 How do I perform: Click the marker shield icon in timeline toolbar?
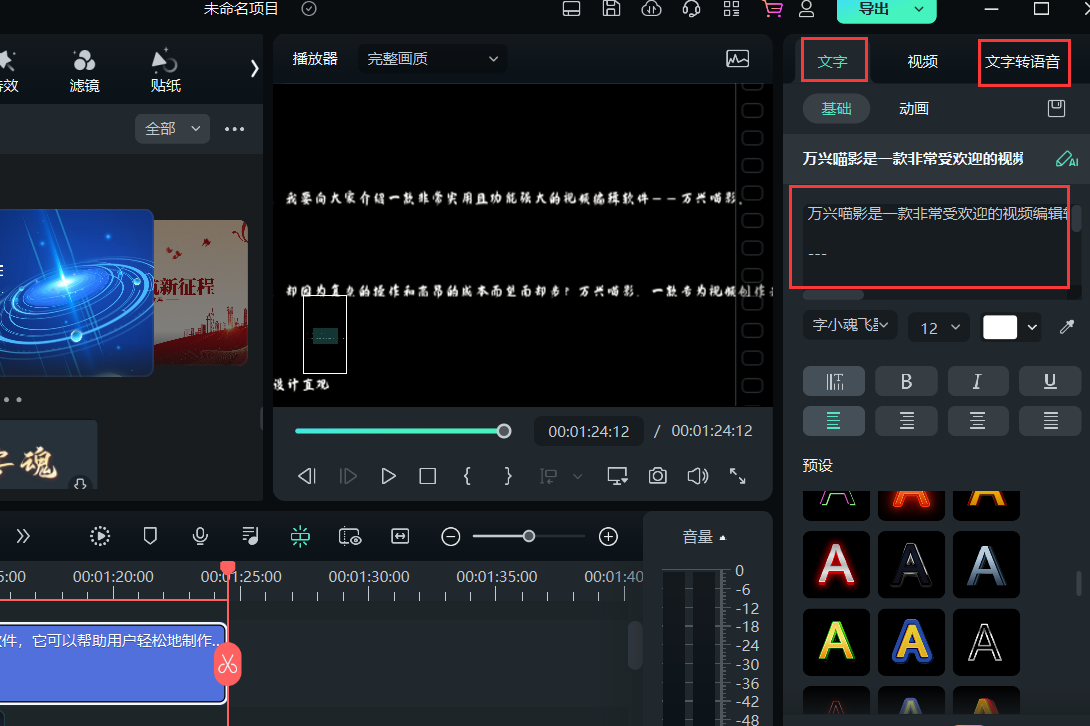150,536
